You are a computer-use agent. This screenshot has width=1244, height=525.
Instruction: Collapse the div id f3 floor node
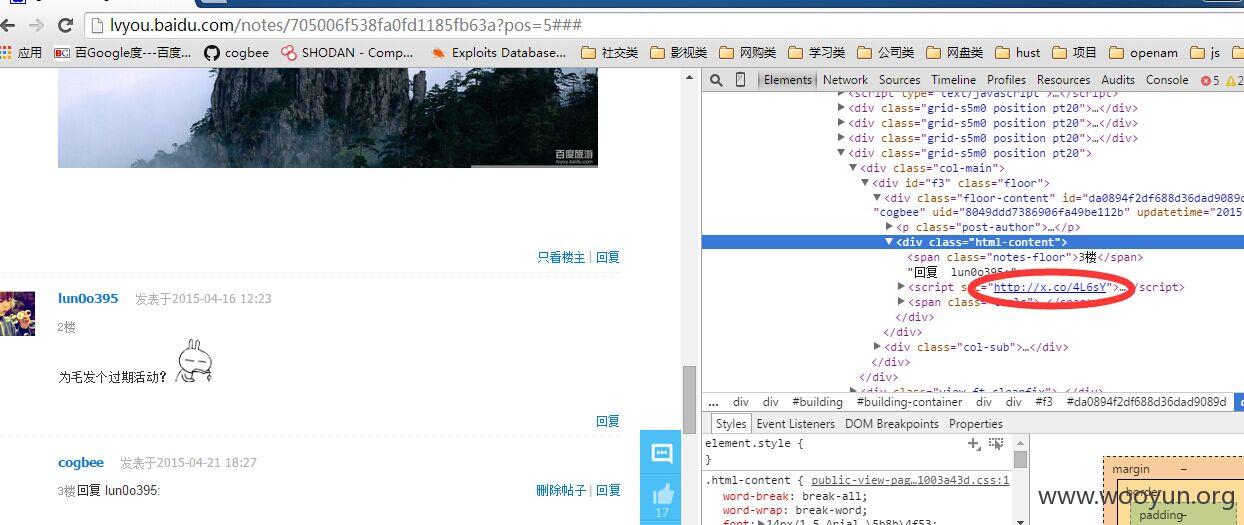865,183
